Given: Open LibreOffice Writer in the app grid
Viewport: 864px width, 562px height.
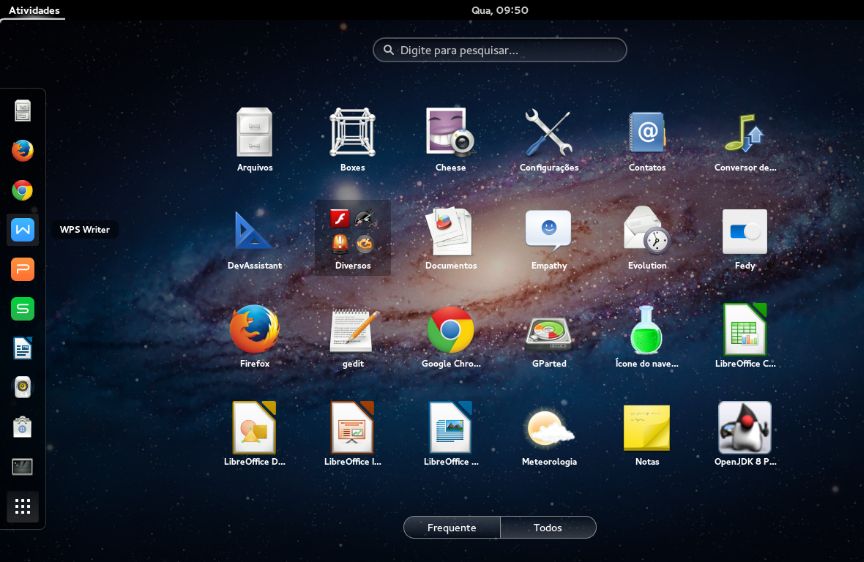Looking at the screenshot, I should point(450,434).
